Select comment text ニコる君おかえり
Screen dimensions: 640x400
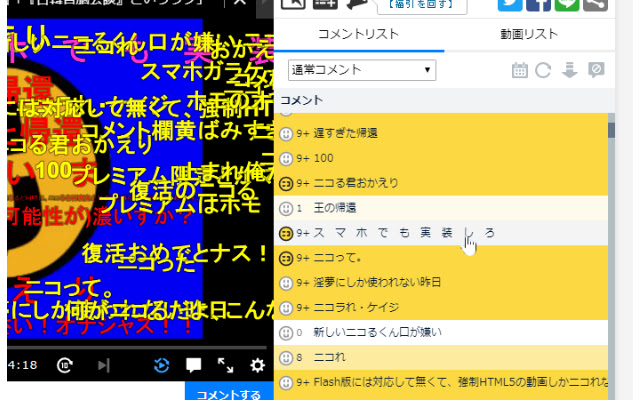point(356,183)
